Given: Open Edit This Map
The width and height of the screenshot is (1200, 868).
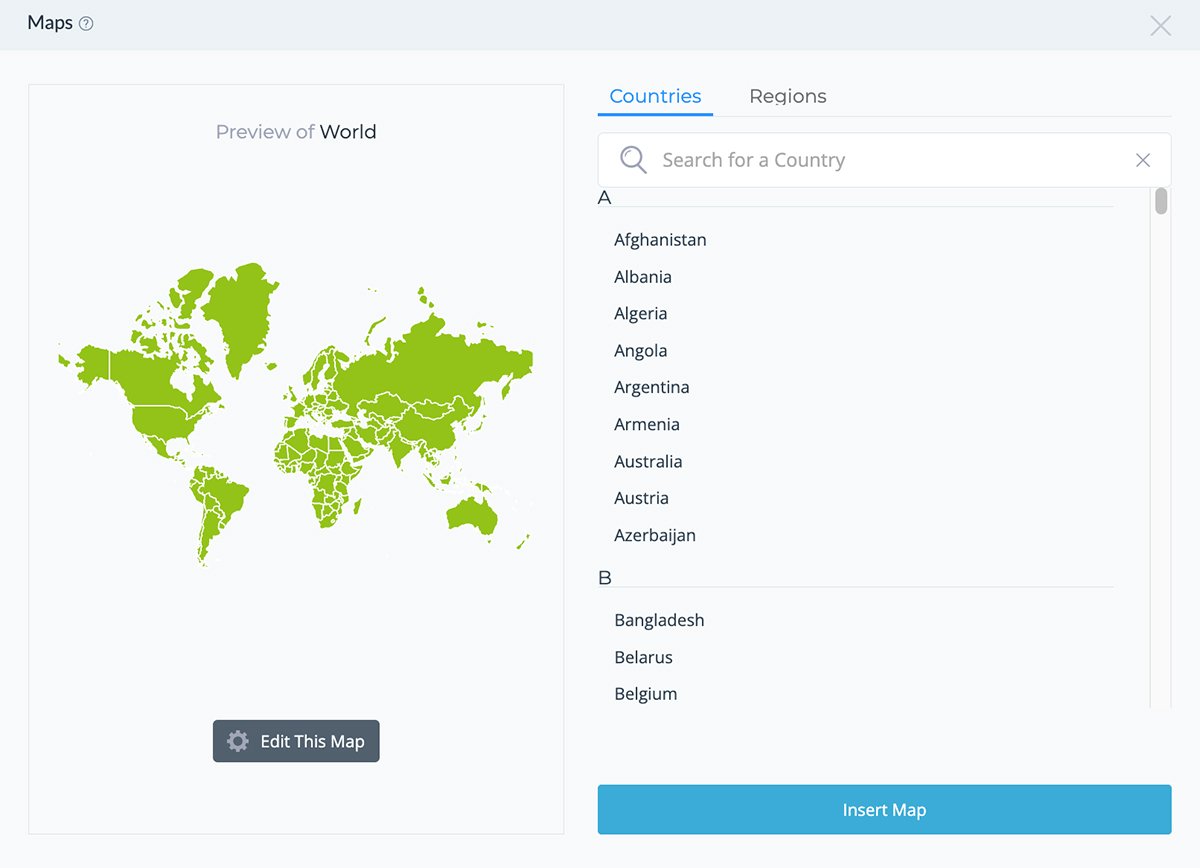Looking at the screenshot, I should coord(296,741).
